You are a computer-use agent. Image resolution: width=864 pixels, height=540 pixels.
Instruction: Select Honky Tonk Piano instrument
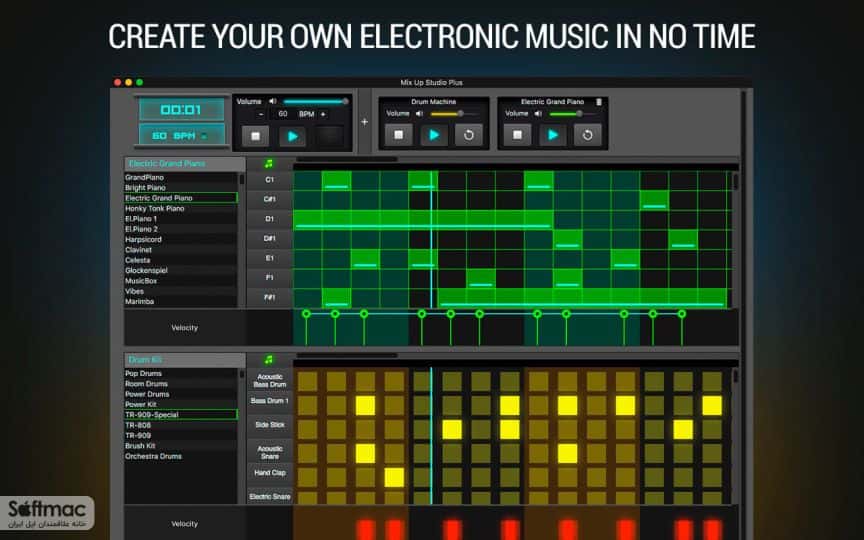coord(181,208)
